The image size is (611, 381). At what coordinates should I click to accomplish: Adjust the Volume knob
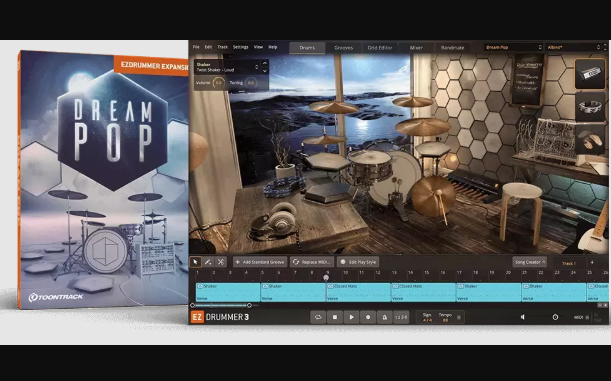click(x=219, y=83)
